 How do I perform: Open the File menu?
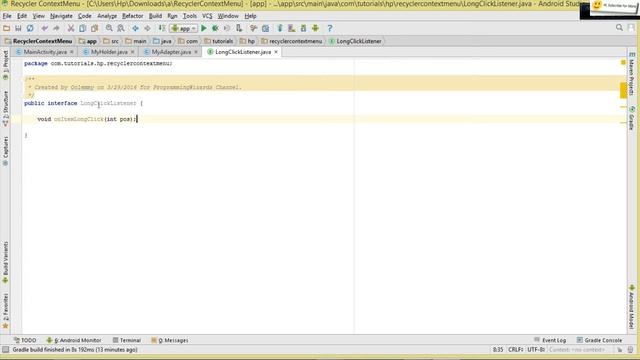[7, 16]
